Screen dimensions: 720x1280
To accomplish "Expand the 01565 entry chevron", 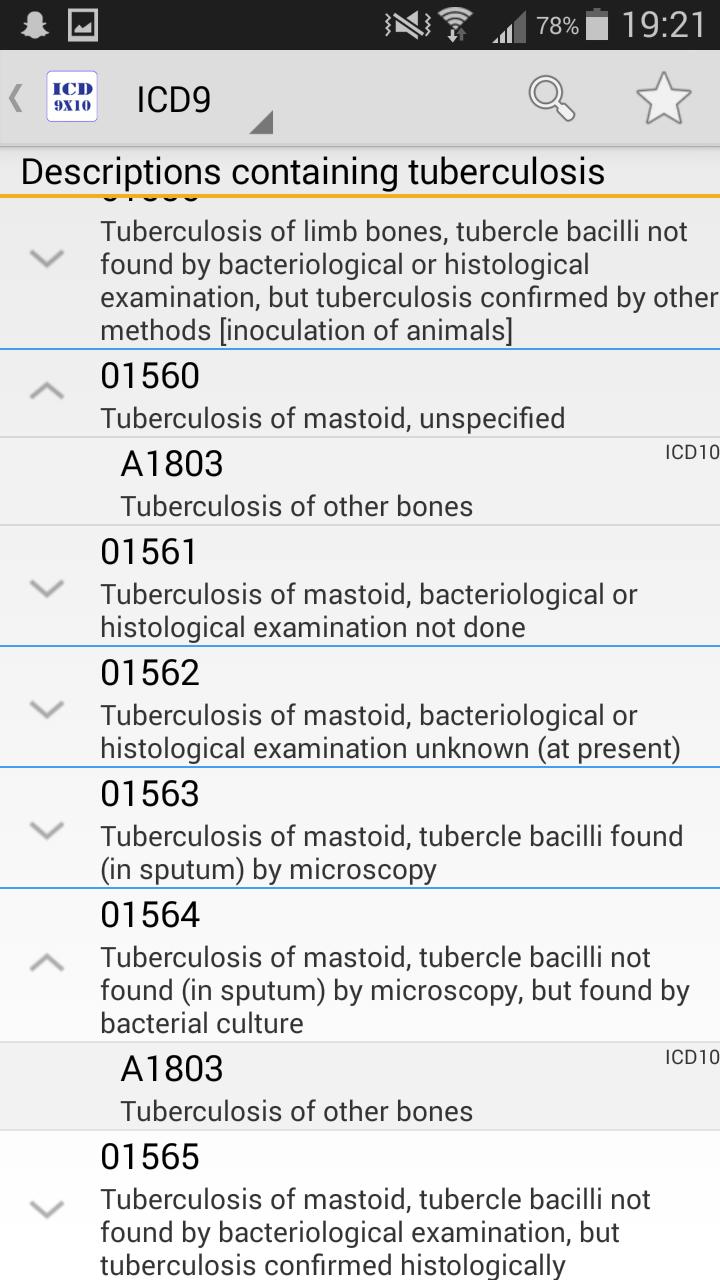I will [x=47, y=1208].
